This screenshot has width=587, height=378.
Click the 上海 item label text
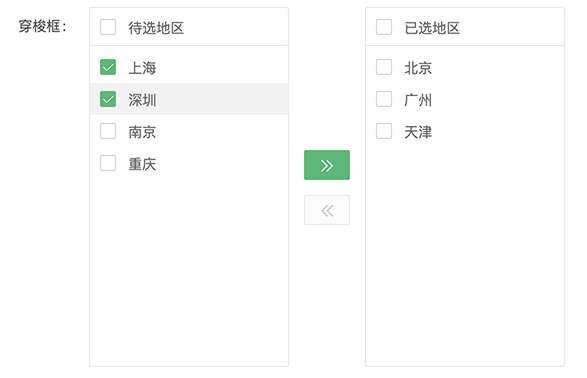point(142,68)
